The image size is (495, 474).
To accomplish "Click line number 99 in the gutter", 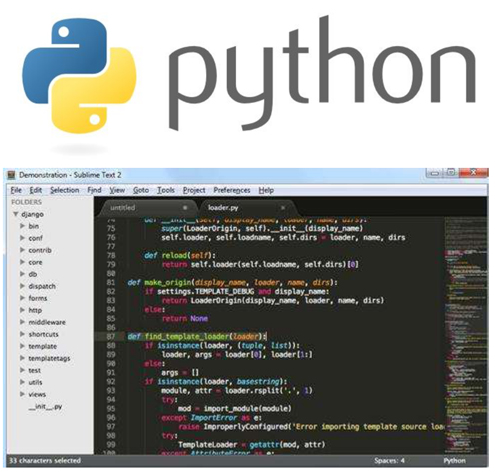I will pos(111,444).
